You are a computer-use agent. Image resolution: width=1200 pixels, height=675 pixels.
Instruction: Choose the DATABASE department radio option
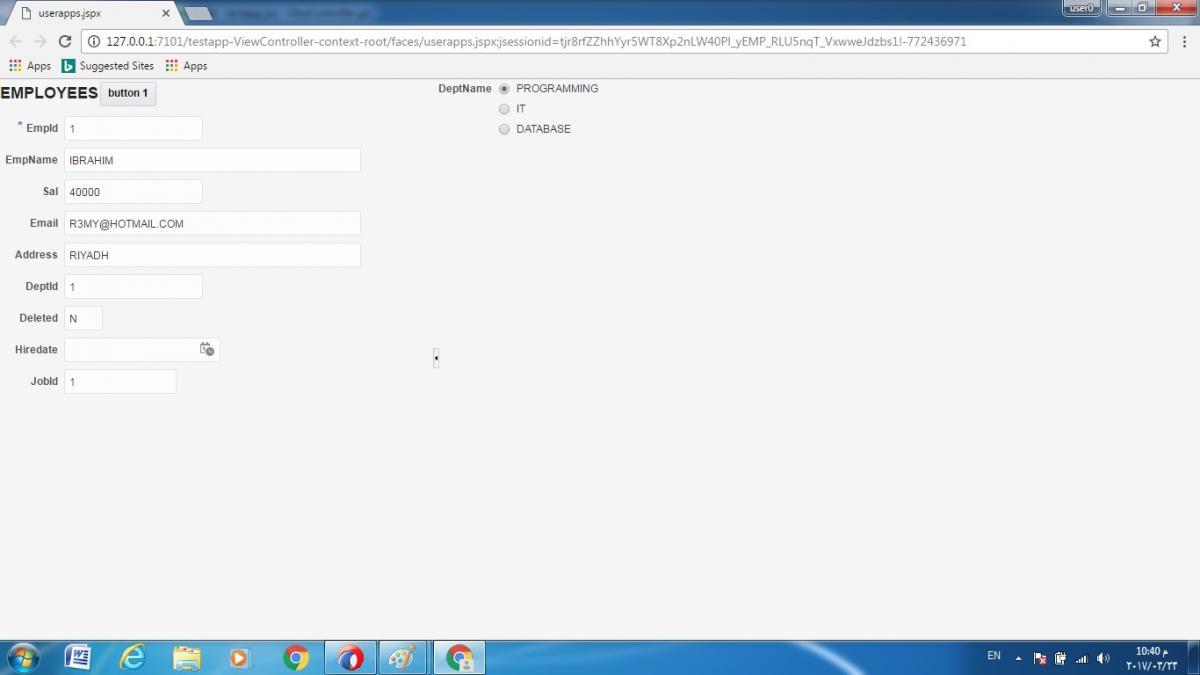pos(504,129)
